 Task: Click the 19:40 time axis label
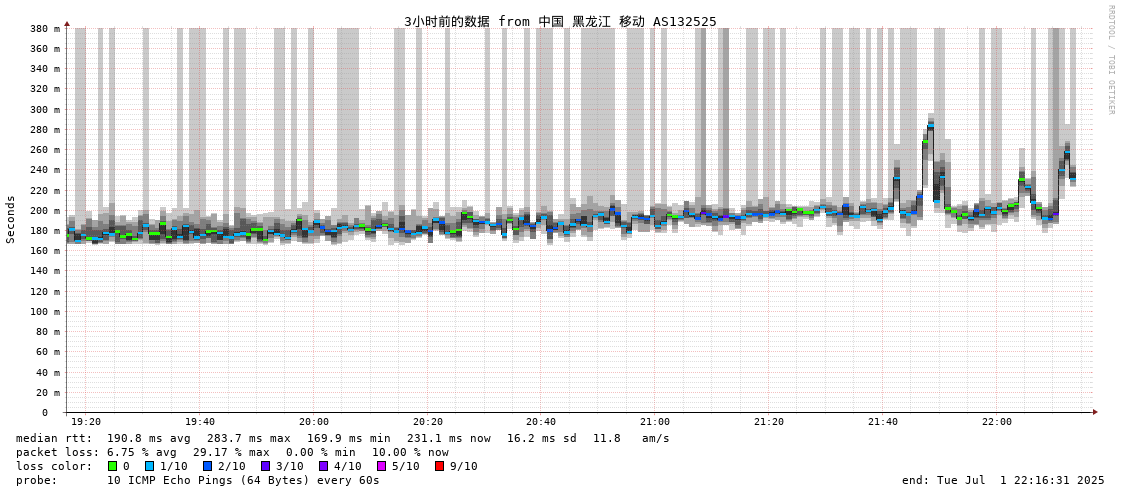click(199, 423)
